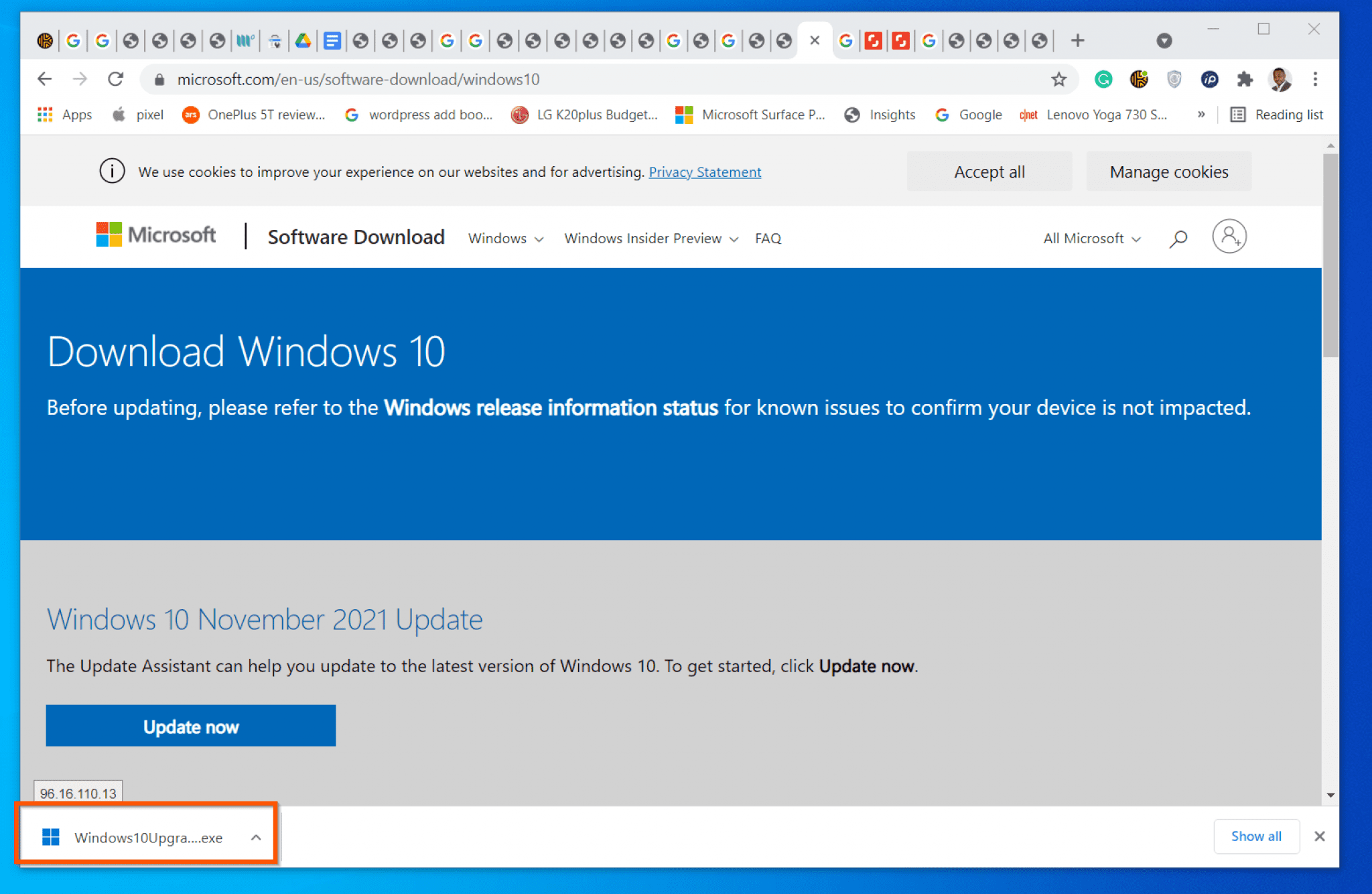Click the Update now button
1372x894 pixels.
[191, 726]
